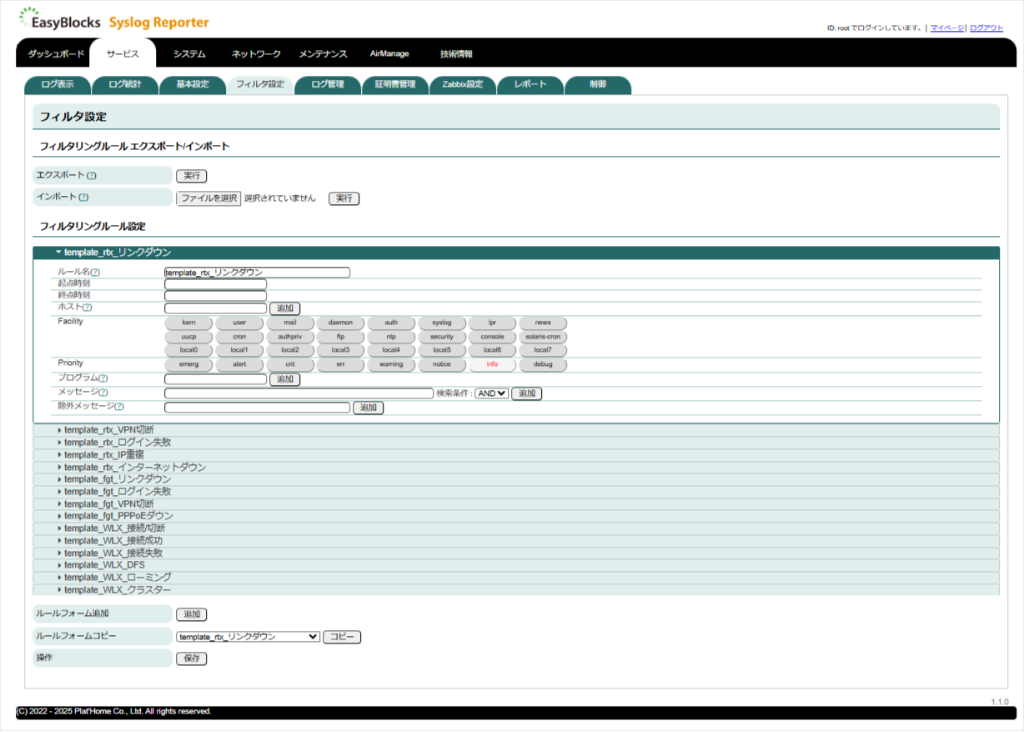Open the help icon next to エクスポート
This screenshot has width=1025, height=732.
point(92,176)
